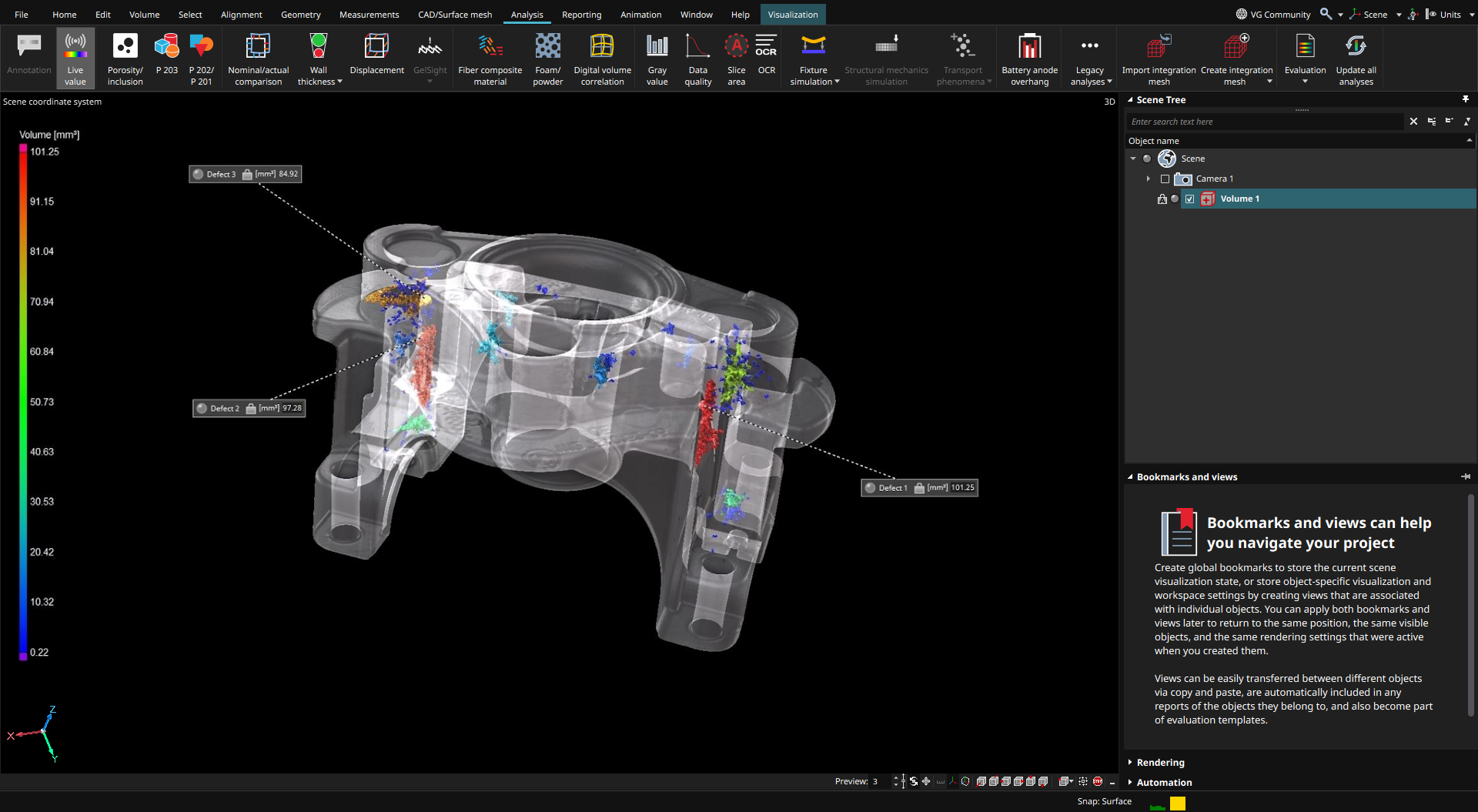Launch Digital volume correlation
Image resolution: width=1478 pixels, height=812 pixels.
pyautogui.click(x=602, y=58)
